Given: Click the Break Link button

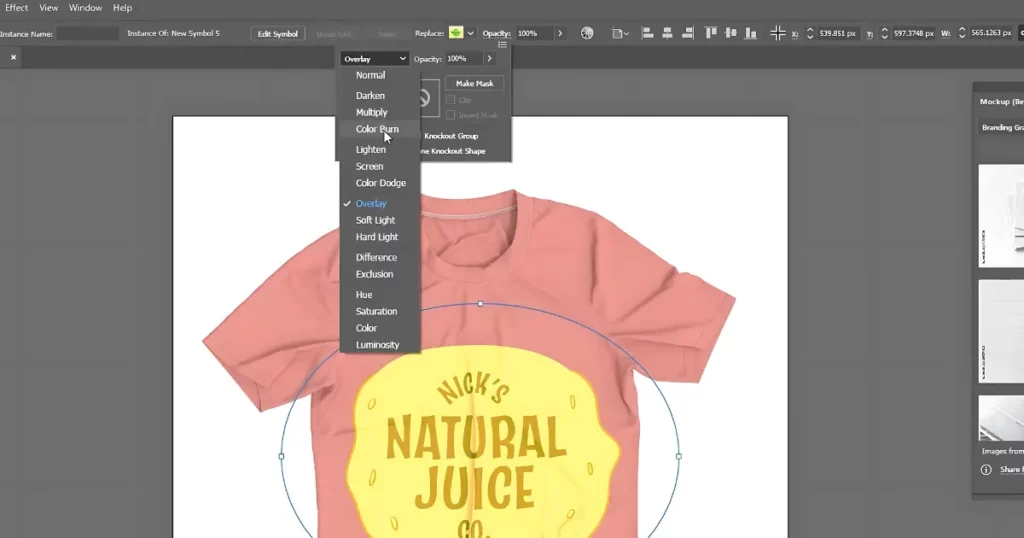Looking at the screenshot, I should [x=334, y=34].
